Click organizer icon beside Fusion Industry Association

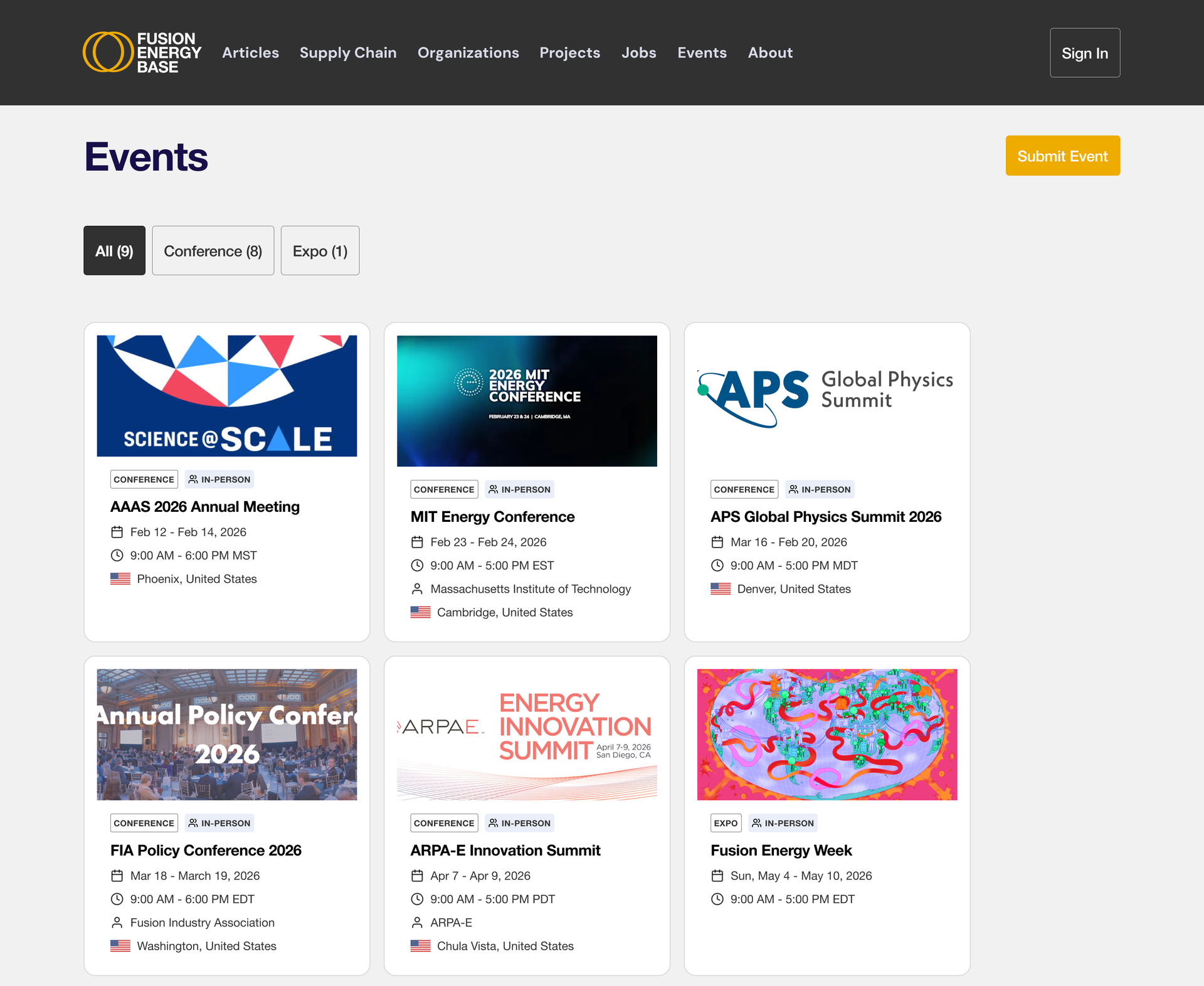117,923
